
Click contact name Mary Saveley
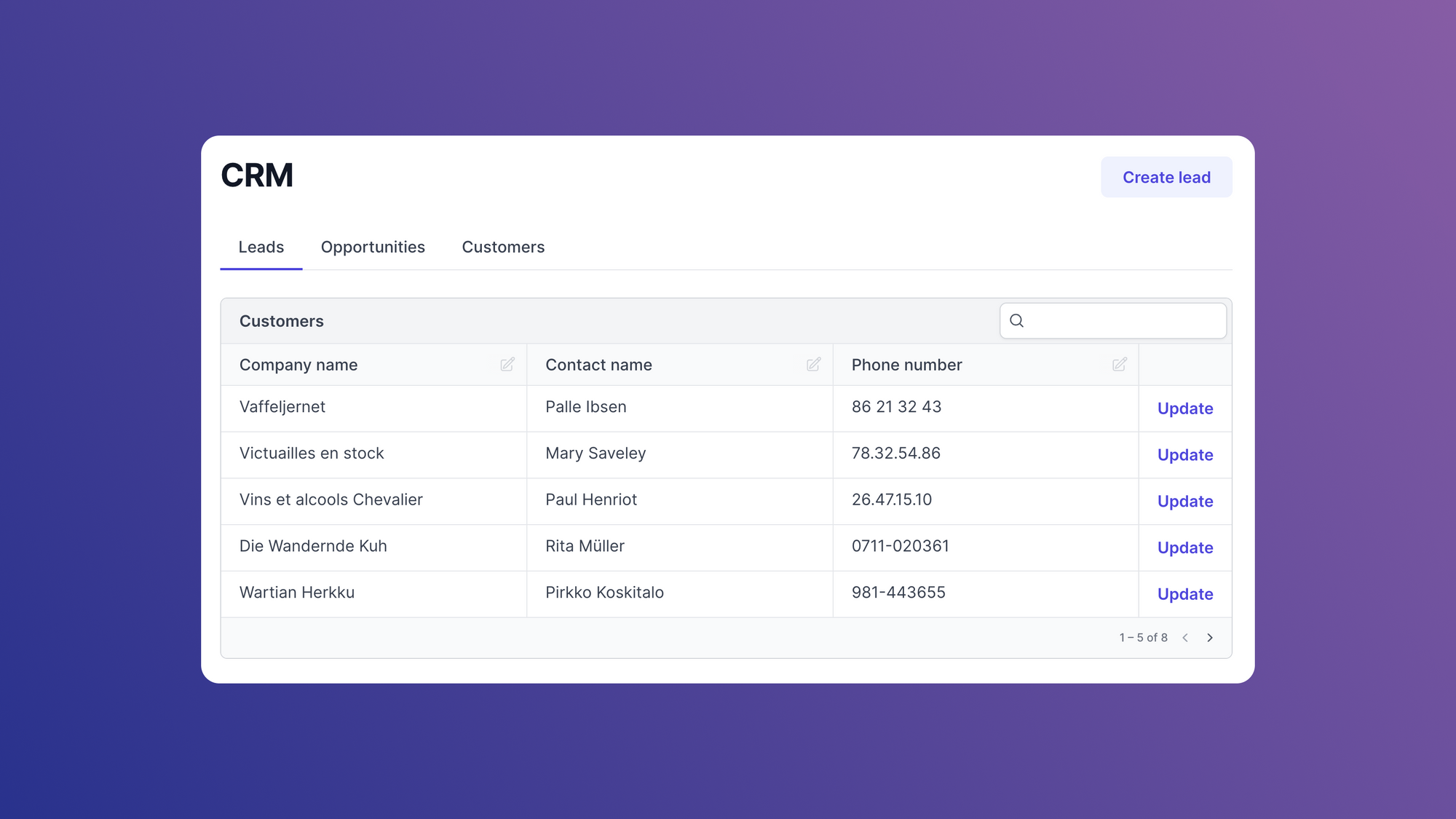pyautogui.click(x=596, y=454)
